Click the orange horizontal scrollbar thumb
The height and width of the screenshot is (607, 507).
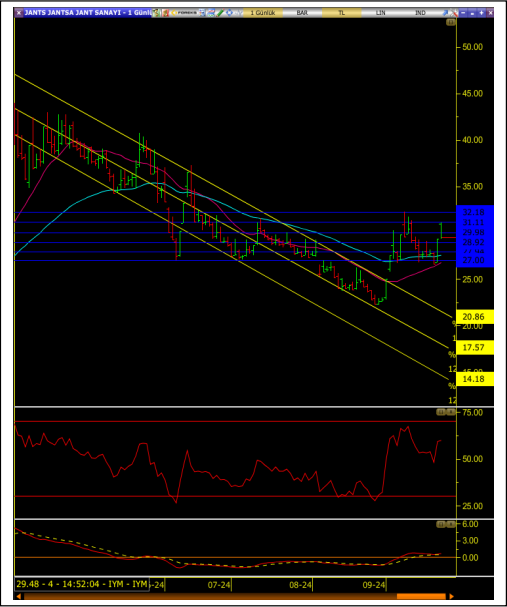point(421,597)
